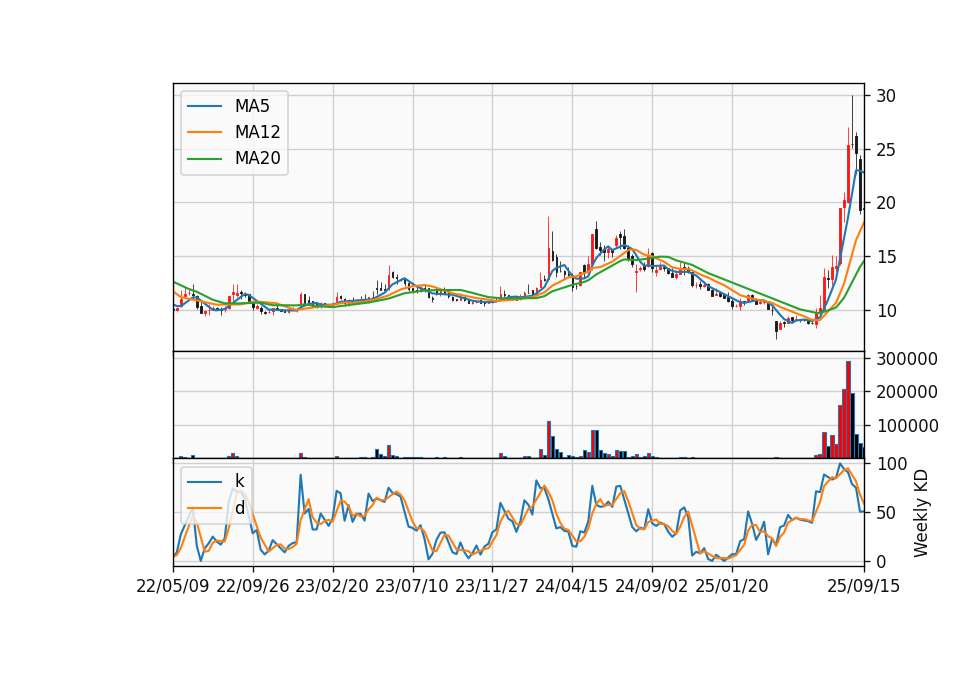The height and width of the screenshot is (690, 960).
Task: Click the price axis label 15
Action: (x=886, y=257)
